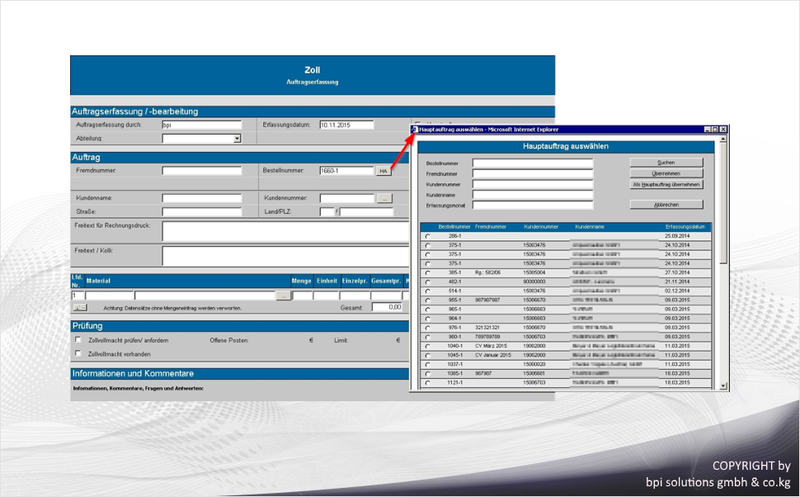Screen dimensions: 800x497
Task: Click the Abbrechen button
Action: click(666, 205)
